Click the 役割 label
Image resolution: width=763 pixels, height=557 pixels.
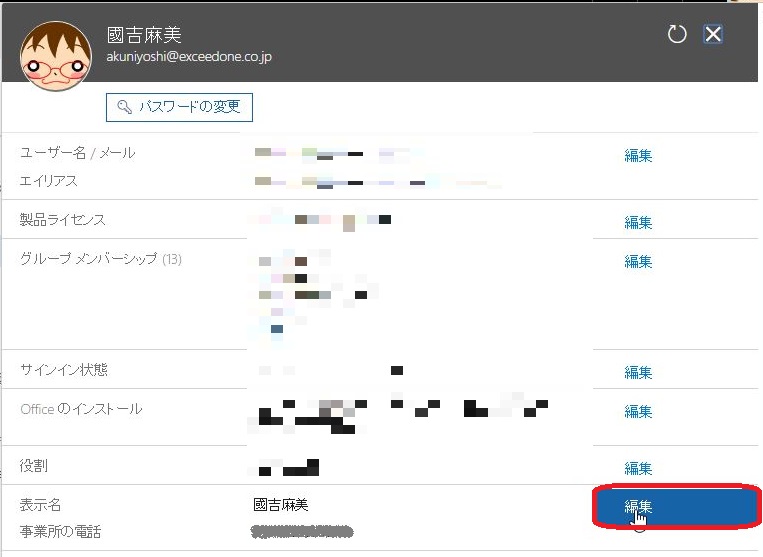(x=34, y=466)
